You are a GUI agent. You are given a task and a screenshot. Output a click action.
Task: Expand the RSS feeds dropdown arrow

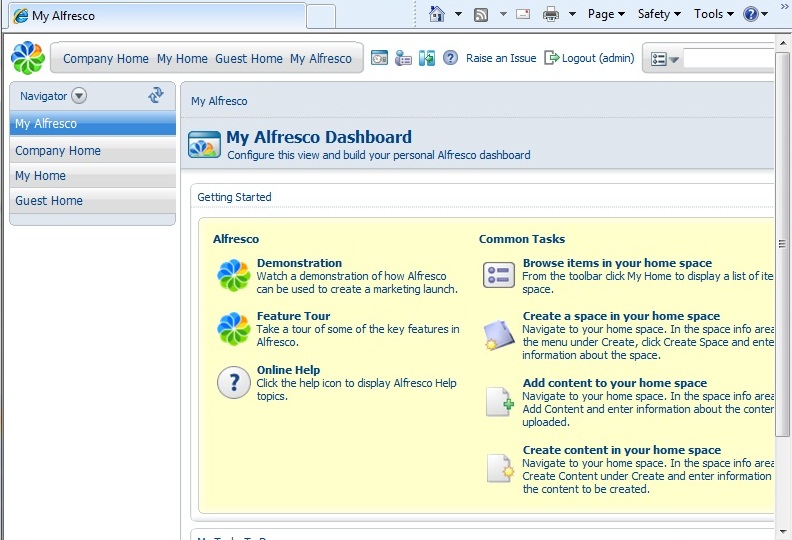(x=503, y=14)
